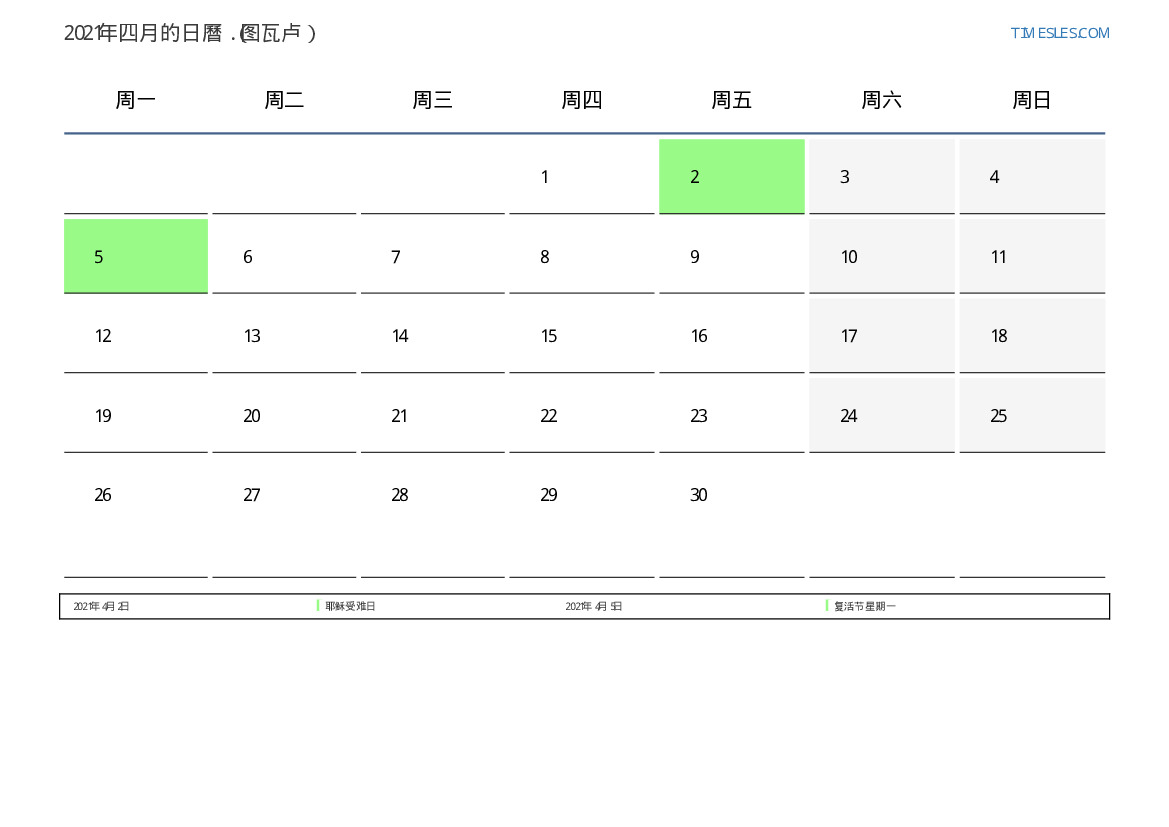This screenshot has width=1169, height=827.
Task: Click the 周日 column header
Action: pos(1031,100)
